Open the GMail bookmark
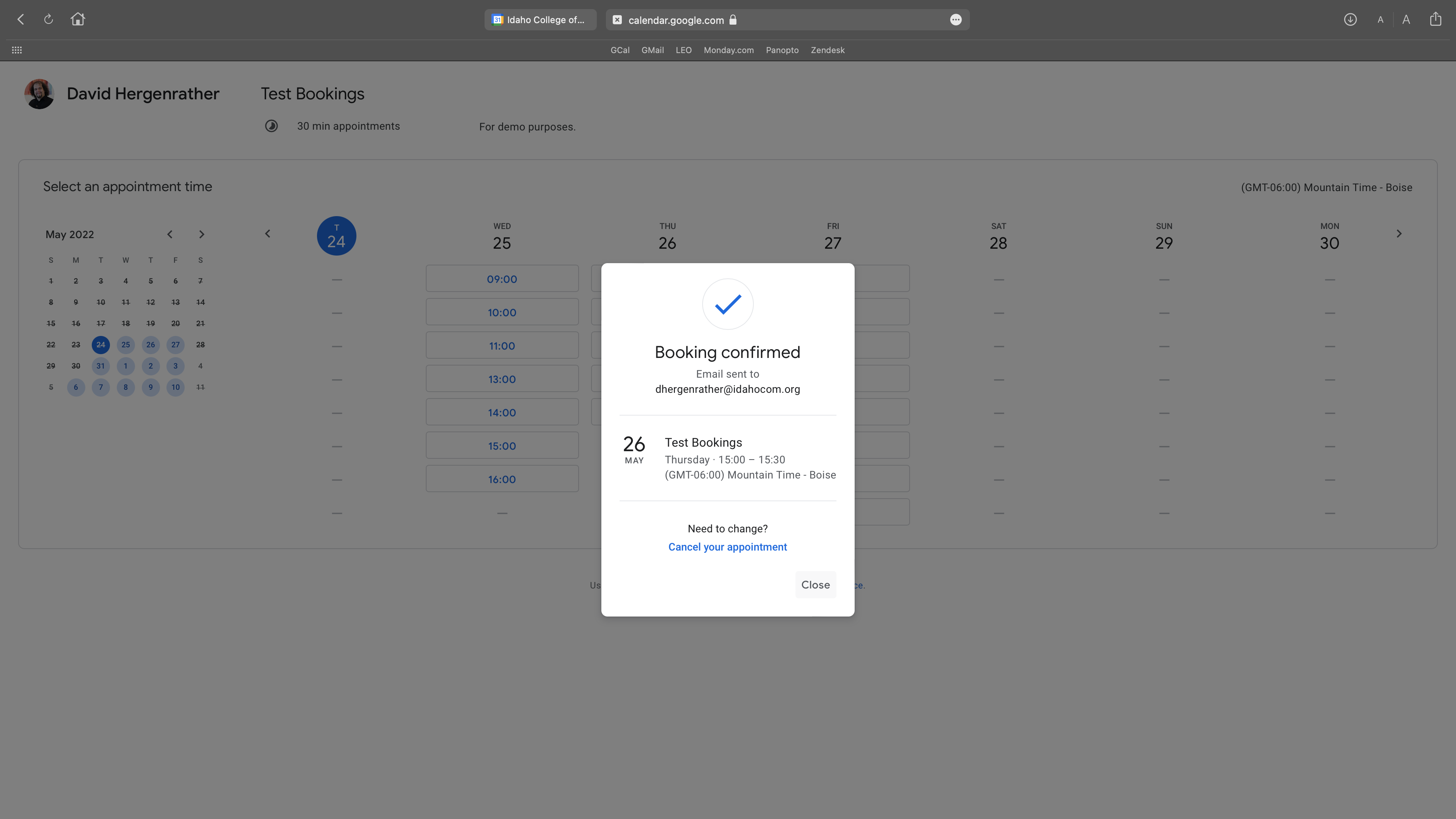This screenshot has width=1456, height=819. tap(652, 50)
